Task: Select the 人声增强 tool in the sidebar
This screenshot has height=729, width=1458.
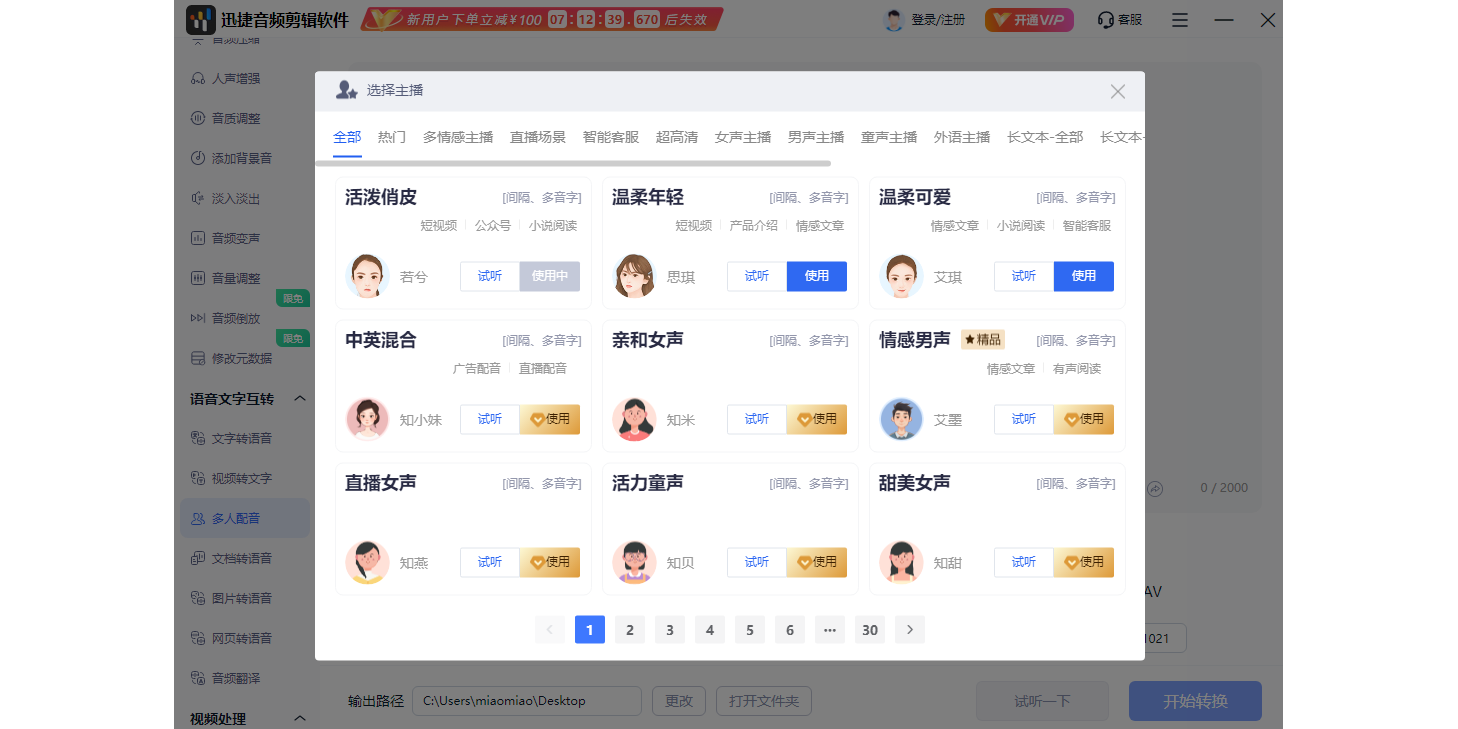Action: click(x=231, y=78)
